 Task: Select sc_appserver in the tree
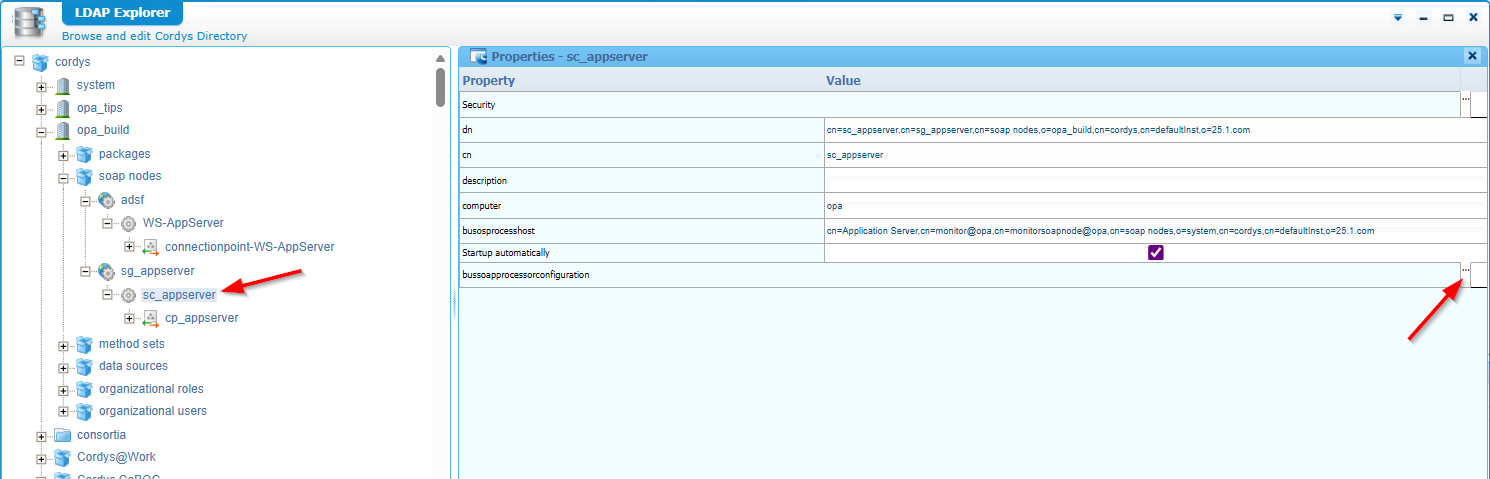[179, 295]
